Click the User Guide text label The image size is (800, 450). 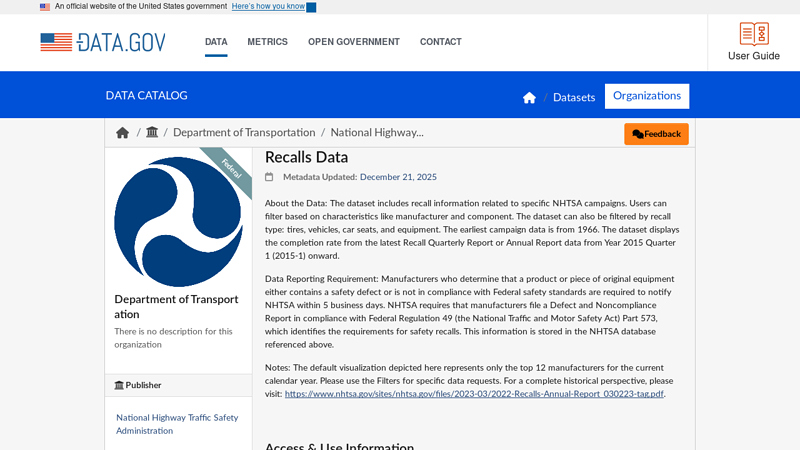pyautogui.click(x=754, y=56)
